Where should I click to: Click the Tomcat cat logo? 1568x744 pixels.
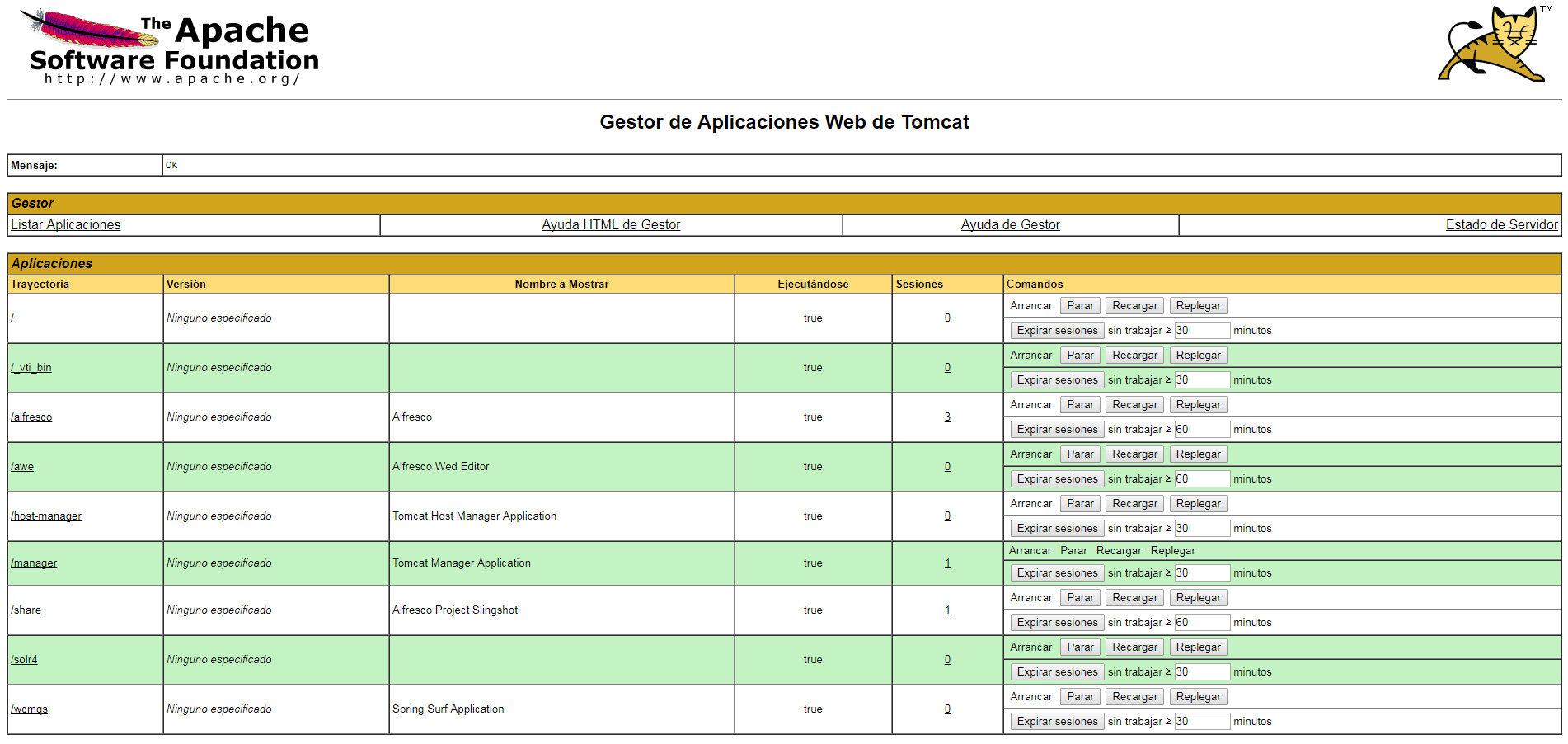point(1494,45)
